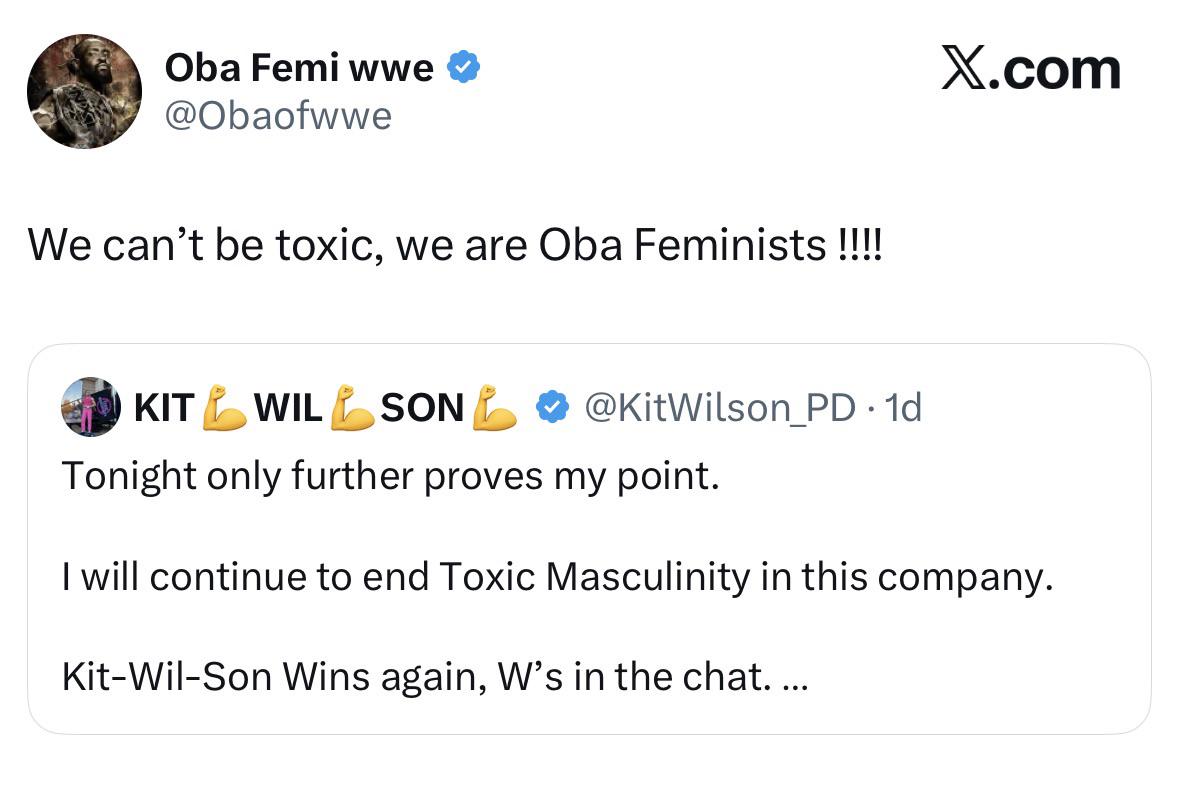This screenshot has width=1179, height=790.
Task: Click the @Obaofwwe handle
Action: 278,116
